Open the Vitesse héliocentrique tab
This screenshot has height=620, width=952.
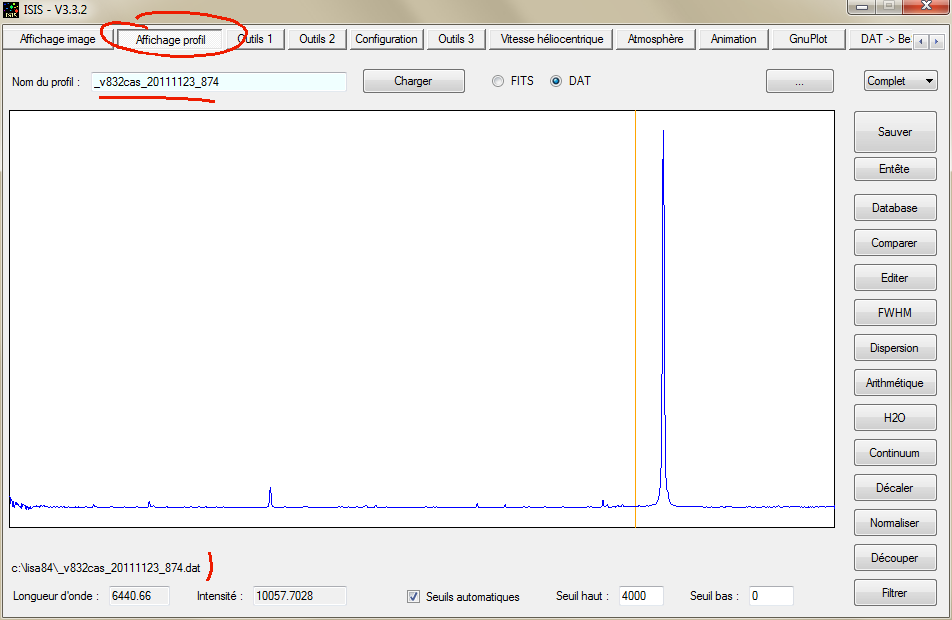point(552,39)
